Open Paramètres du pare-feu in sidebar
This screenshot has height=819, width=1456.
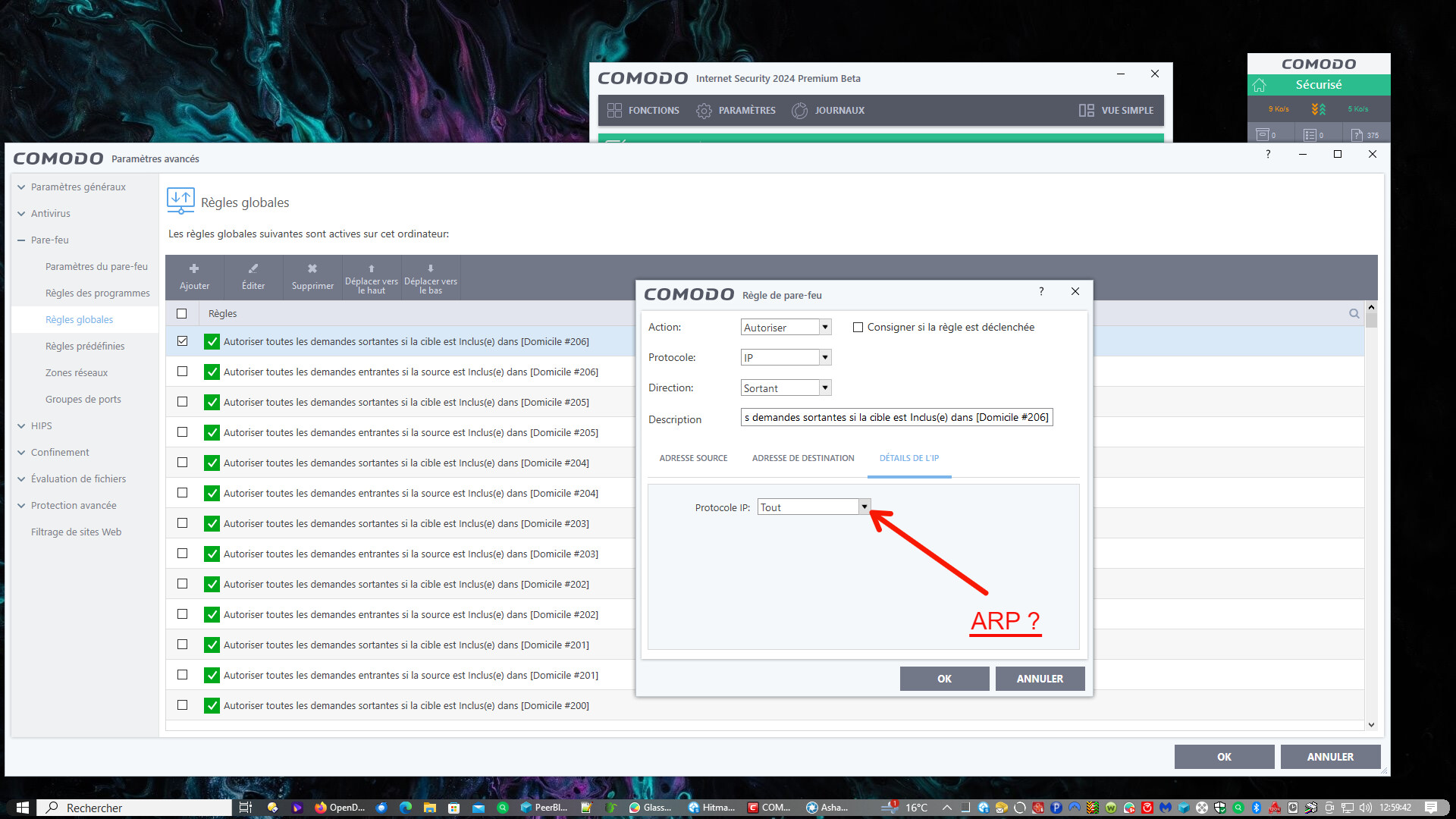click(96, 266)
